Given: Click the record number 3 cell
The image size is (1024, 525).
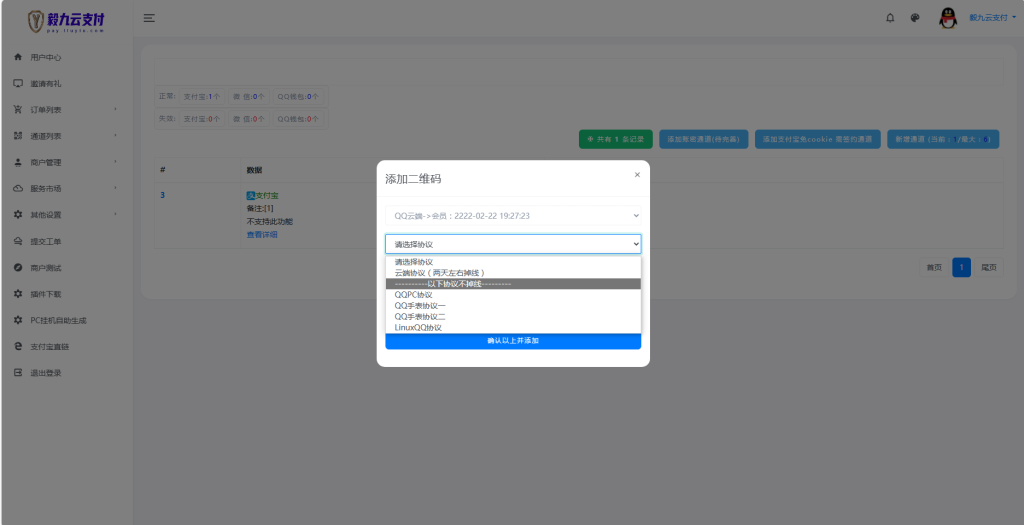Looking at the screenshot, I should [x=163, y=195].
